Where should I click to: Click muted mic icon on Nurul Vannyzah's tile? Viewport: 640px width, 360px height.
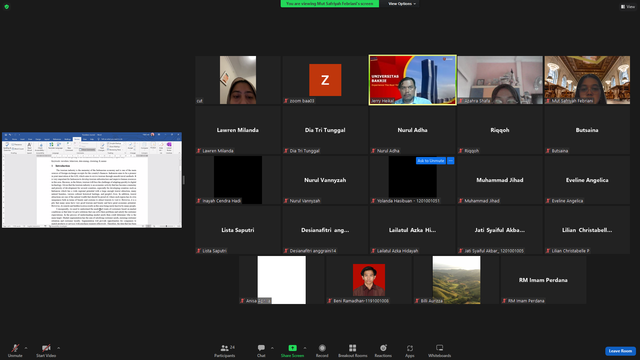click(286, 201)
